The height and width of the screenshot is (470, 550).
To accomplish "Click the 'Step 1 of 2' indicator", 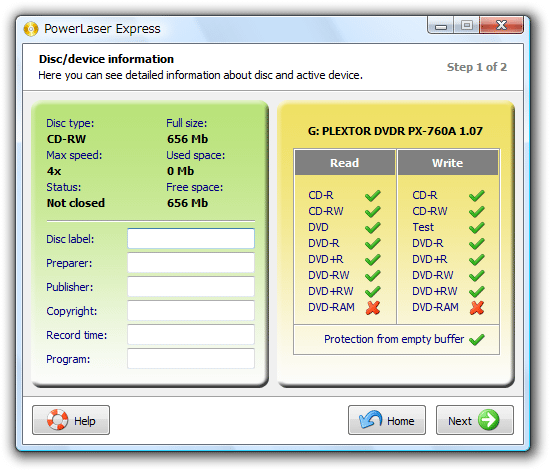I will click(477, 67).
